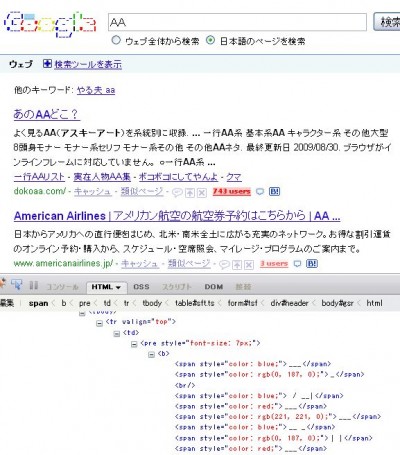Switch to the DOM tab in Firebug
Image resolution: width=400 pixels, height=455 pixels.
tap(214, 287)
